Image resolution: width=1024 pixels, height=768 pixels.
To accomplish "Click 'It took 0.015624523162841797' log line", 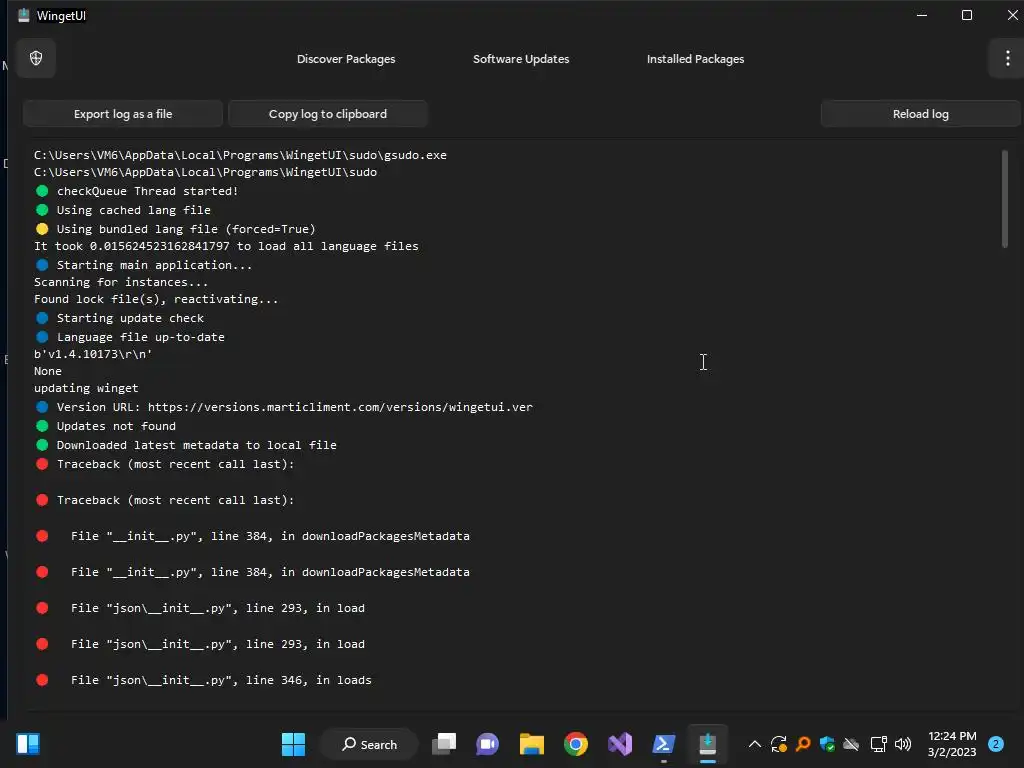I will [x=226, y=246].
